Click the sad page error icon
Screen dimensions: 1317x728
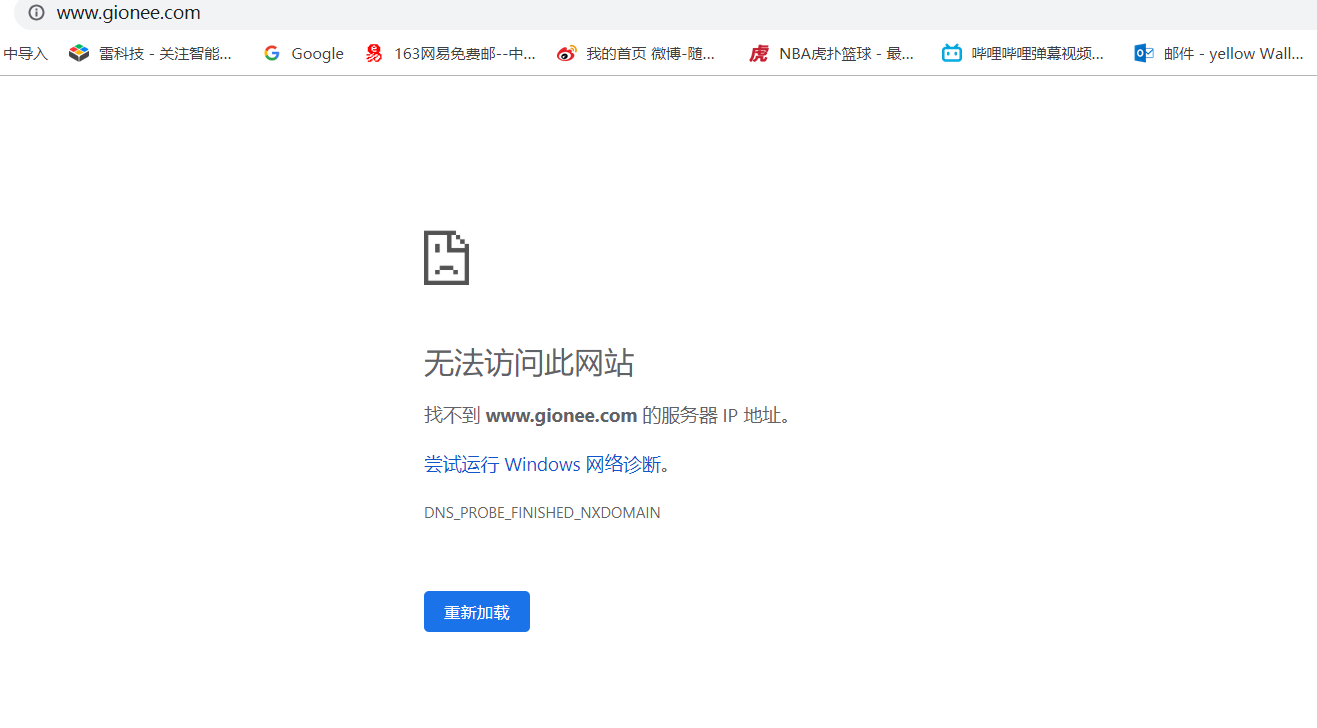pos(446,257)
